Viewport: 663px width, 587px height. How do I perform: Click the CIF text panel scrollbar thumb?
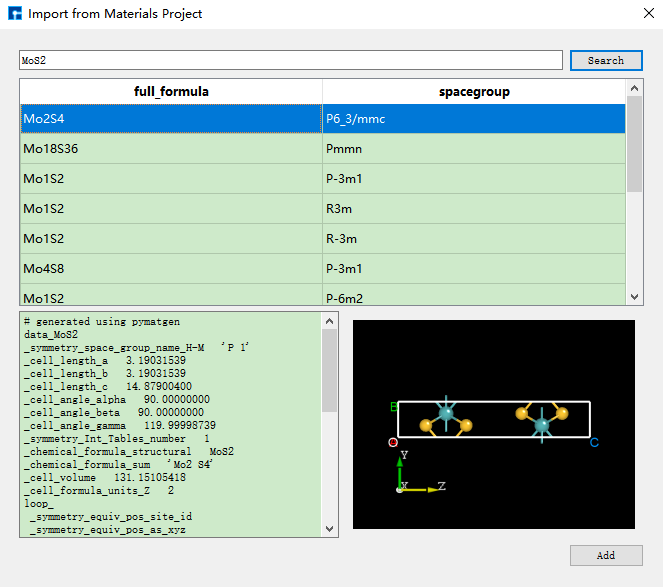click(x=330, y=370)
